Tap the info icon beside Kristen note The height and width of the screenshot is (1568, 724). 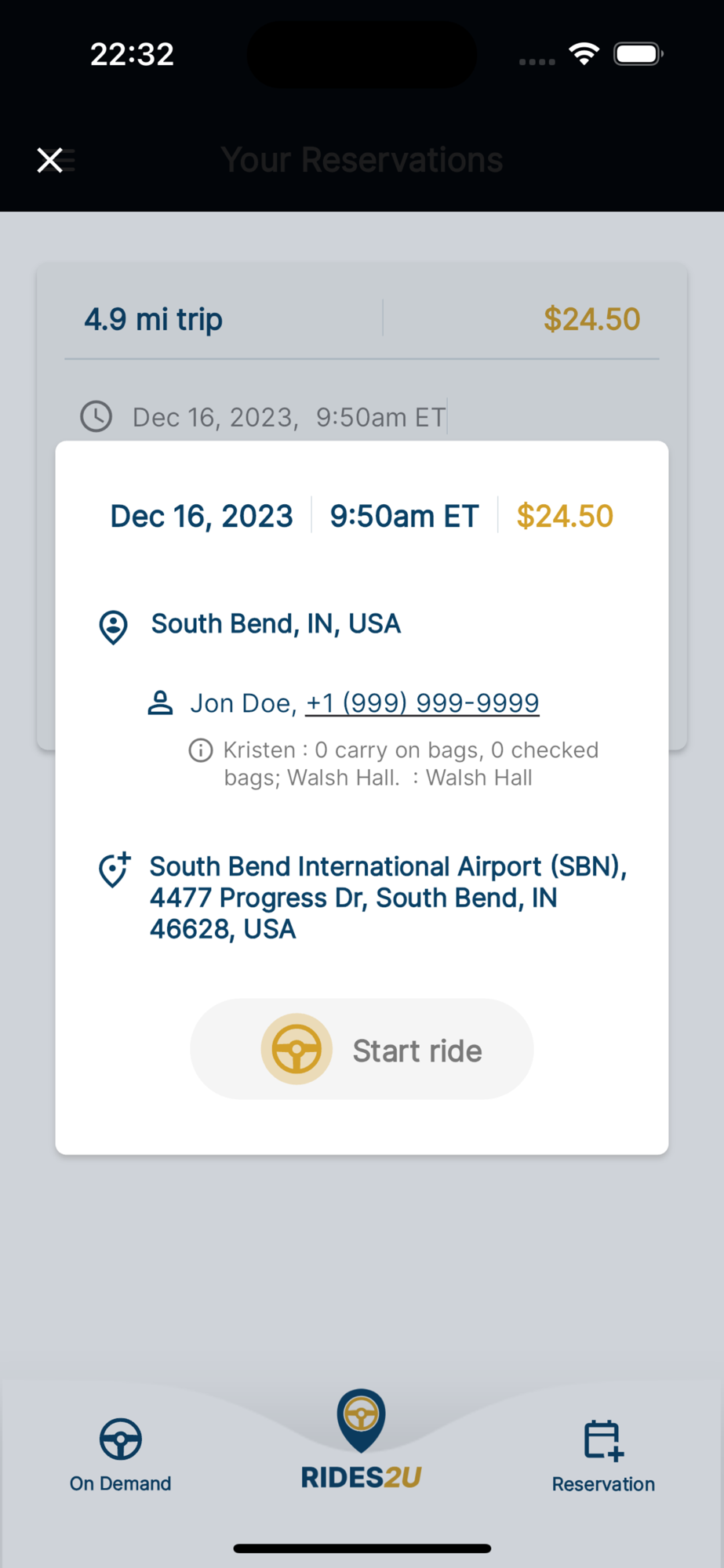click(201, 750)
